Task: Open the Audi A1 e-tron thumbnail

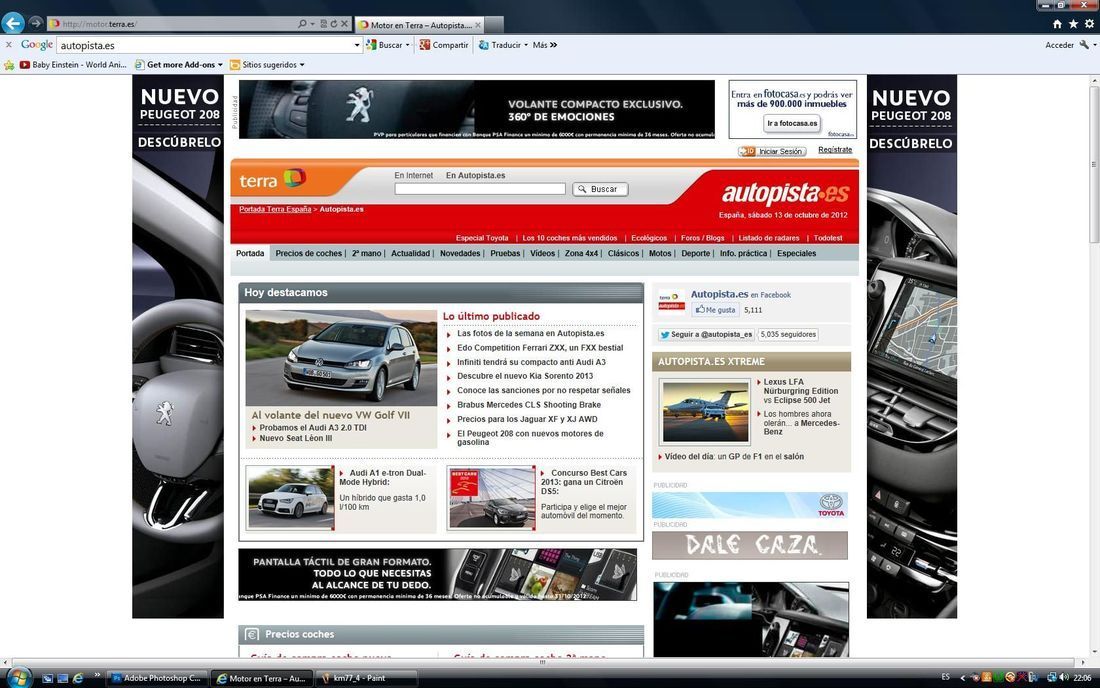Action: coord(291,497)
